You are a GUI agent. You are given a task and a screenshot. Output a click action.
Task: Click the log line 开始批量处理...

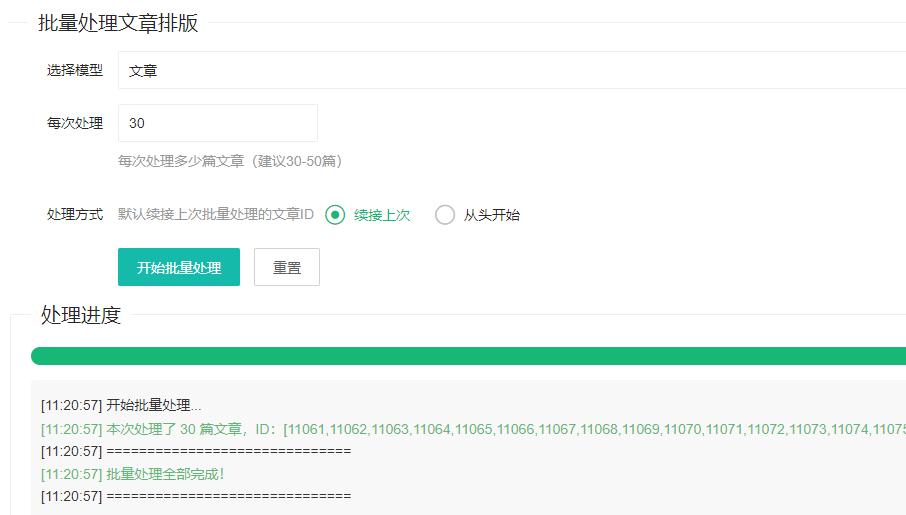(153, 406)
